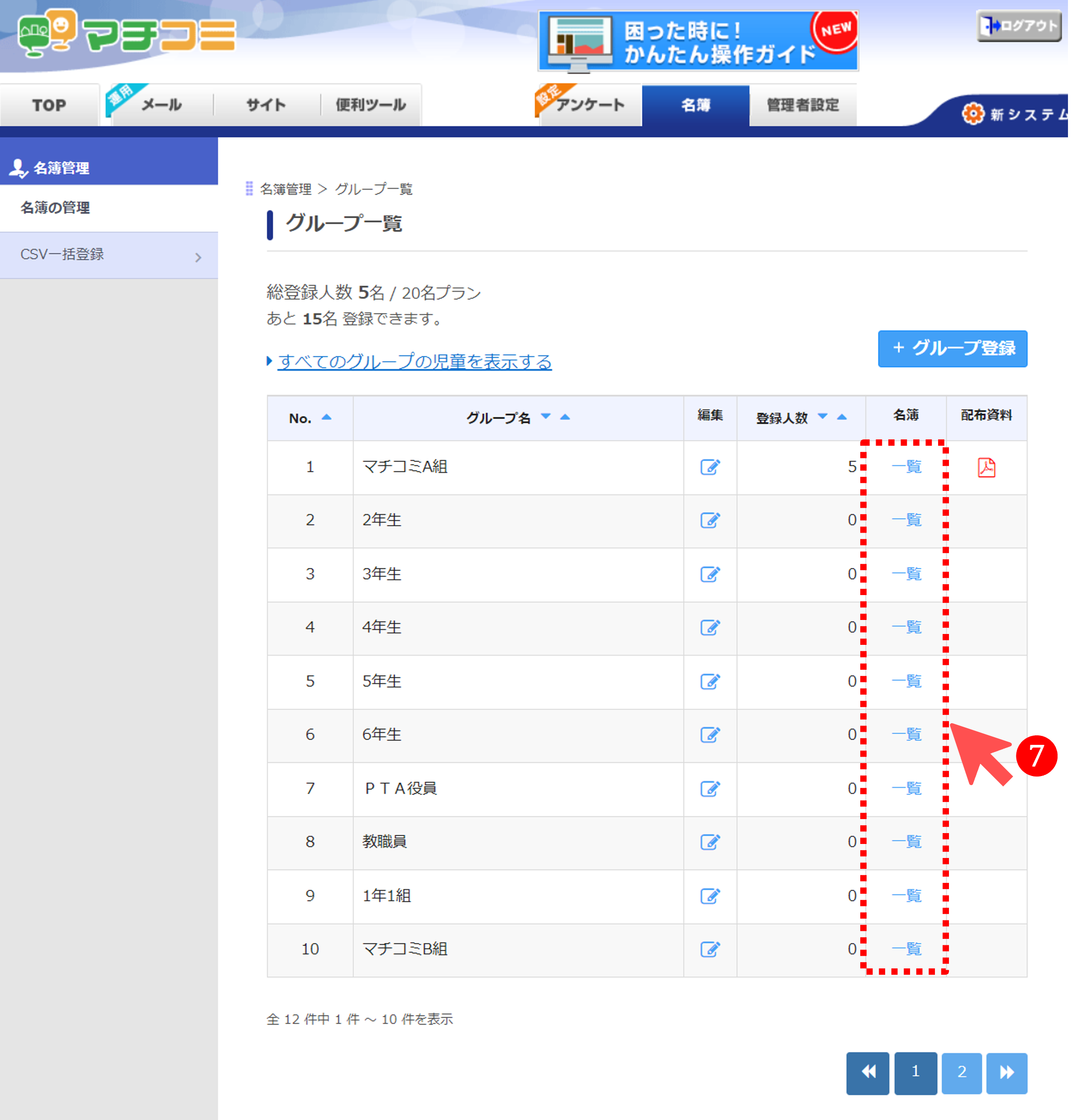Image resolution: width=1082 pixels, height=1120 pixels.
Task: Sort グループ名 column descending arrow
Action: coord(545,417)
